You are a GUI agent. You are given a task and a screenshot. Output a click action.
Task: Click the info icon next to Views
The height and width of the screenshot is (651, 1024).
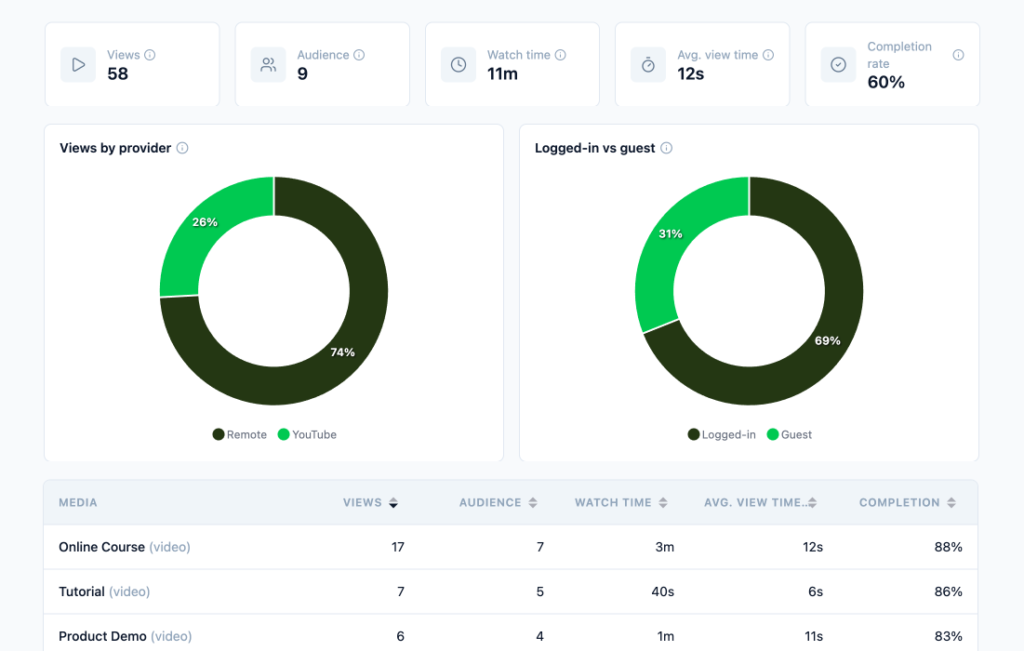coord(150,55)
